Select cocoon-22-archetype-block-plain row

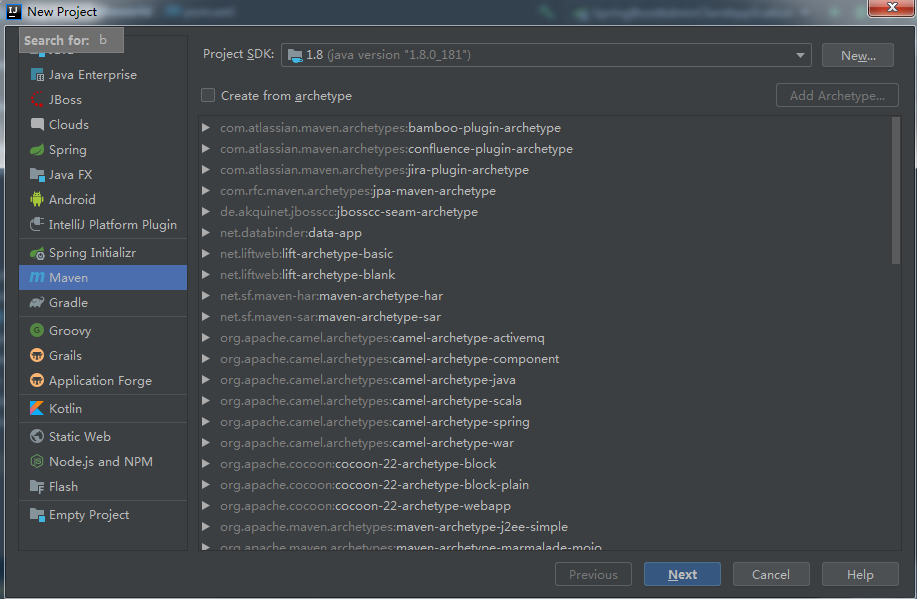pos(545,485)
